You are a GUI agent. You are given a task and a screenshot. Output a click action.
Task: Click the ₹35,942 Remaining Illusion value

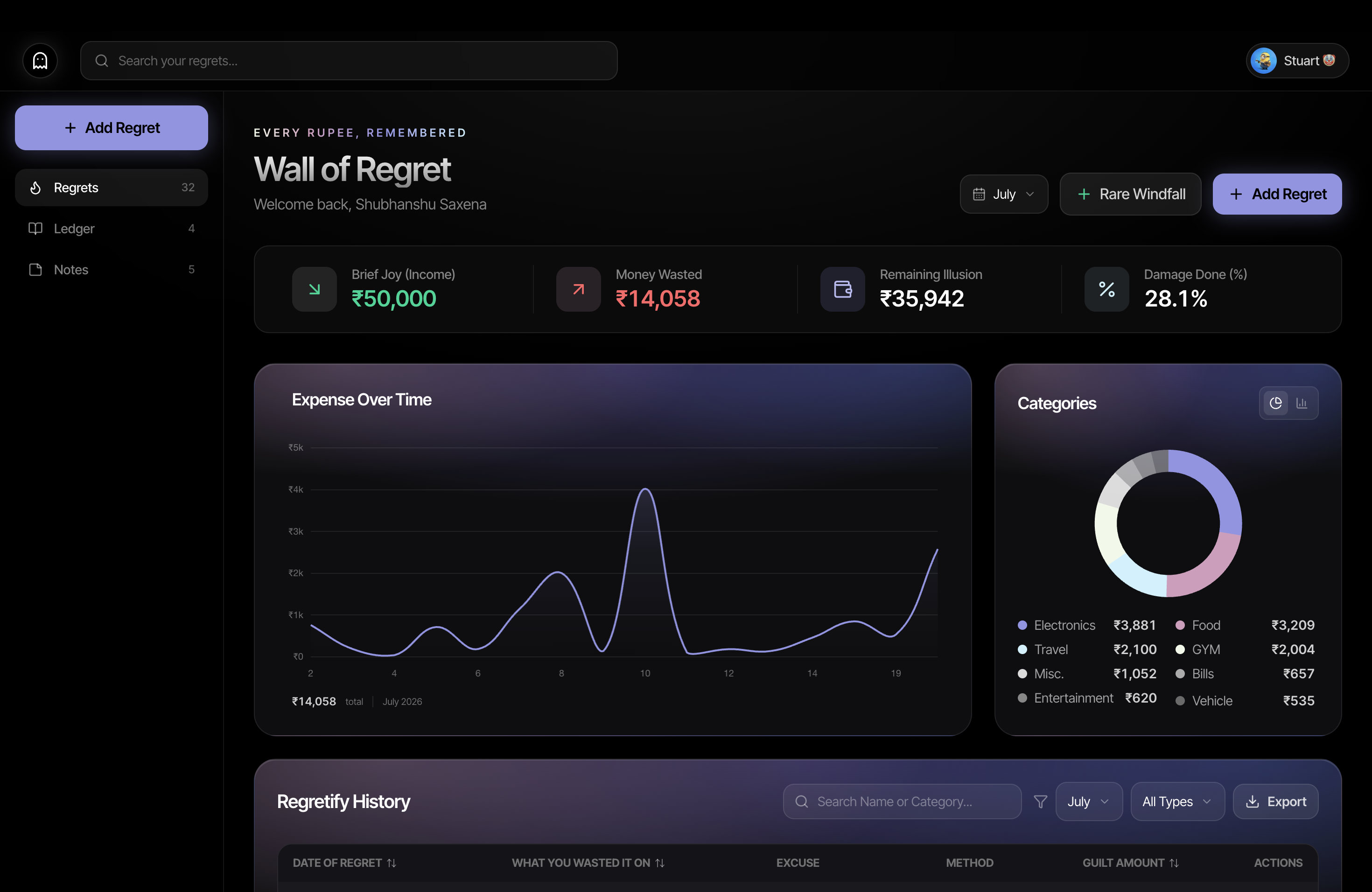922,299
